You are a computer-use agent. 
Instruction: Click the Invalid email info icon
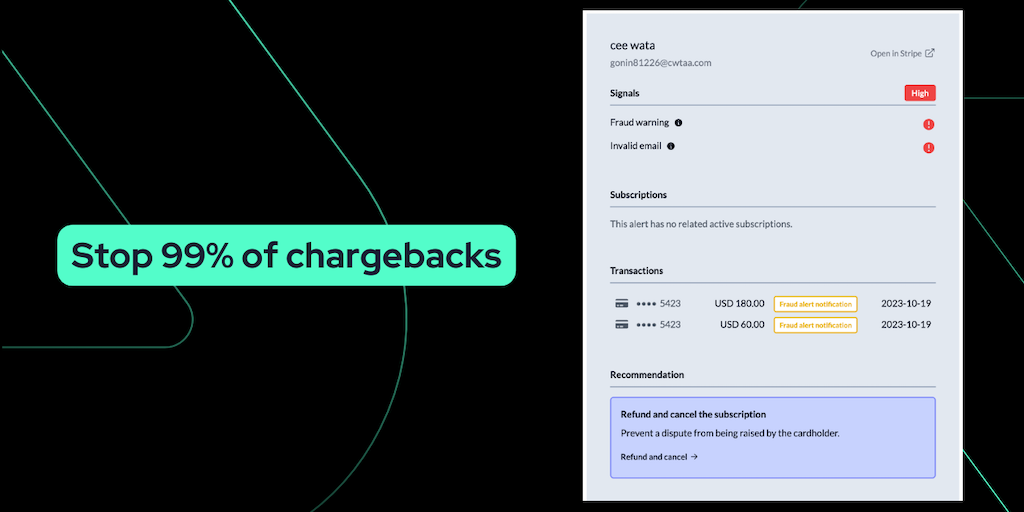click(671, 146)
